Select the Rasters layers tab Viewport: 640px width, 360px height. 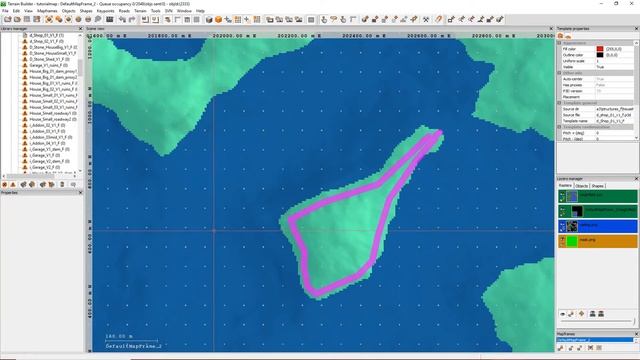[565, 186]
